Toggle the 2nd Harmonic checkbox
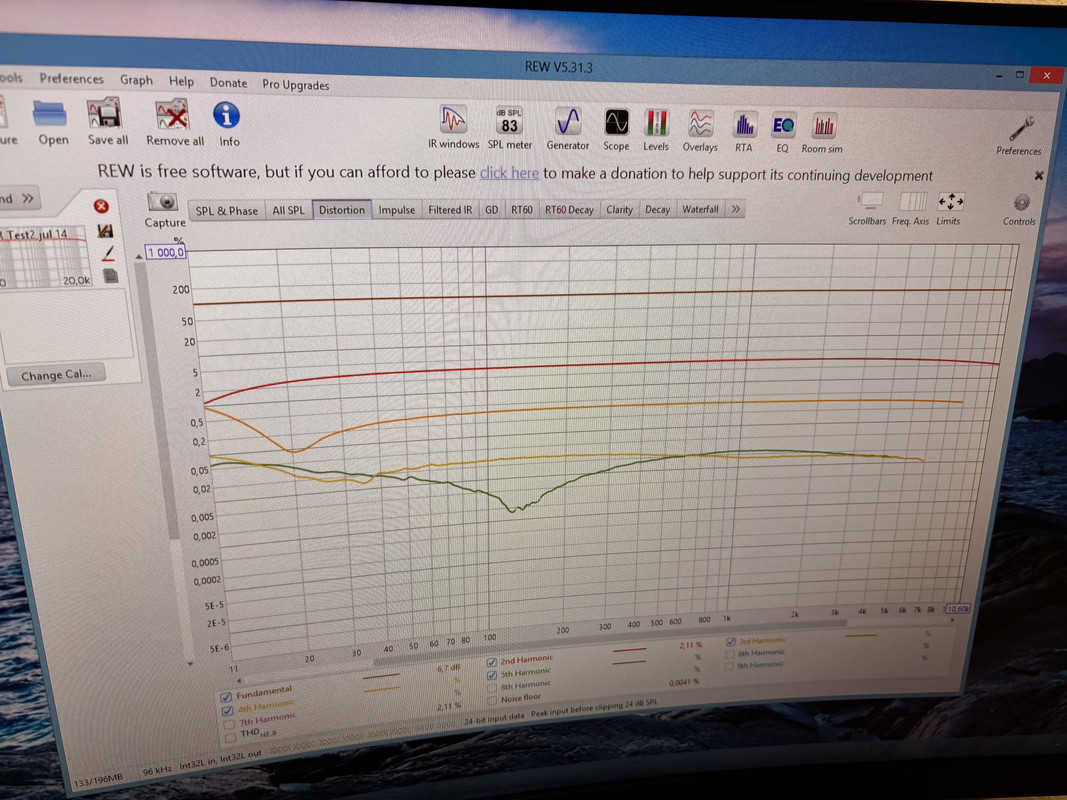This screenshot has height=800, width=1067. (x=491, y=663)
